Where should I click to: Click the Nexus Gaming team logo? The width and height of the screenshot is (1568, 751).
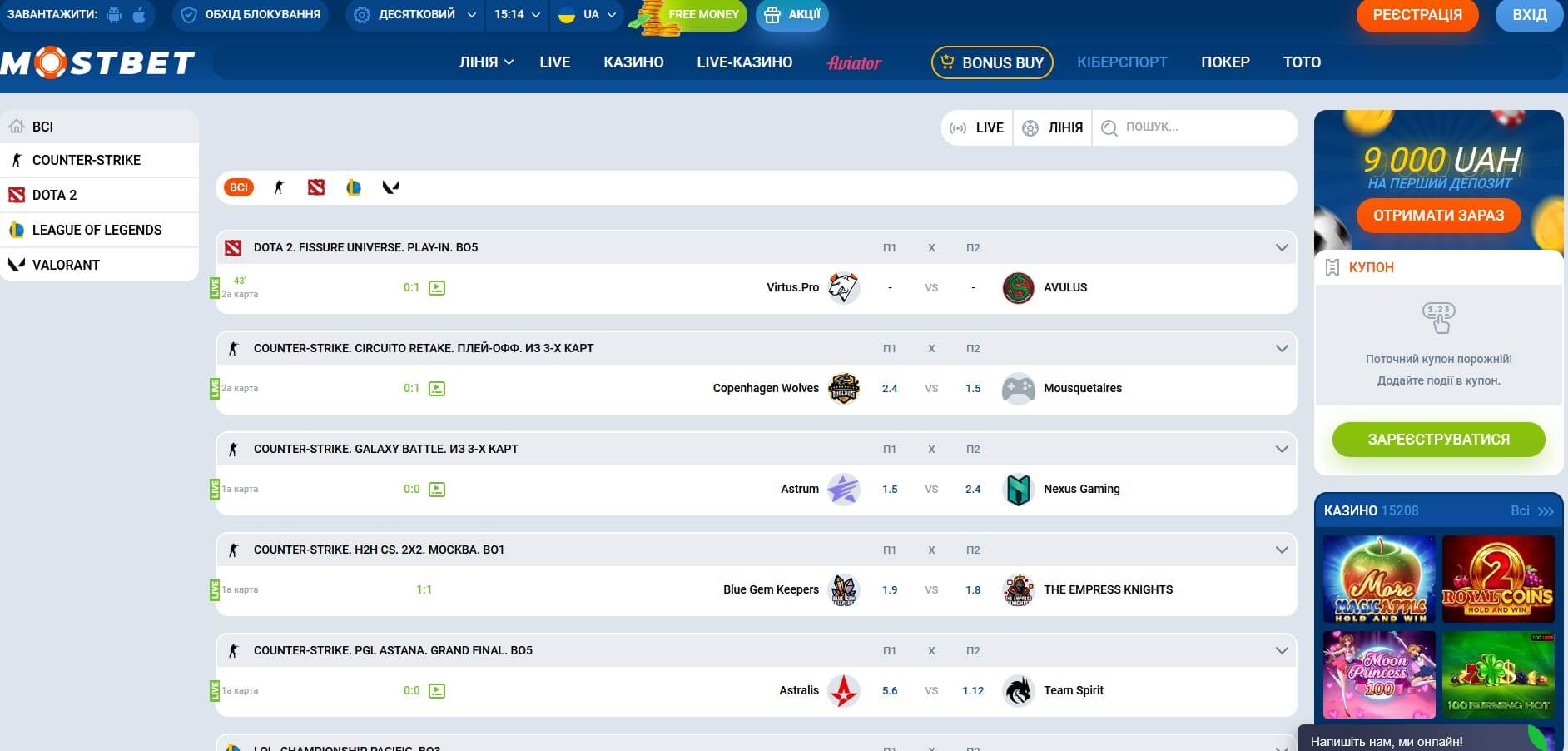click(1019, 489)
